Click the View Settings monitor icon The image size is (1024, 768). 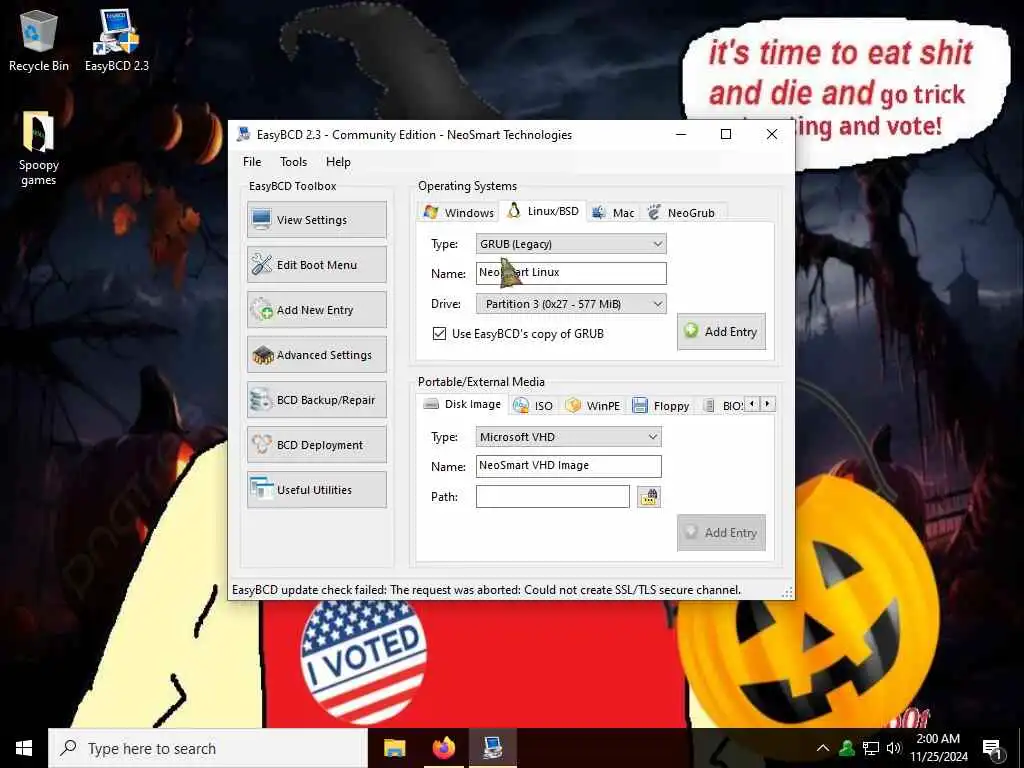[x=262, y=219]
